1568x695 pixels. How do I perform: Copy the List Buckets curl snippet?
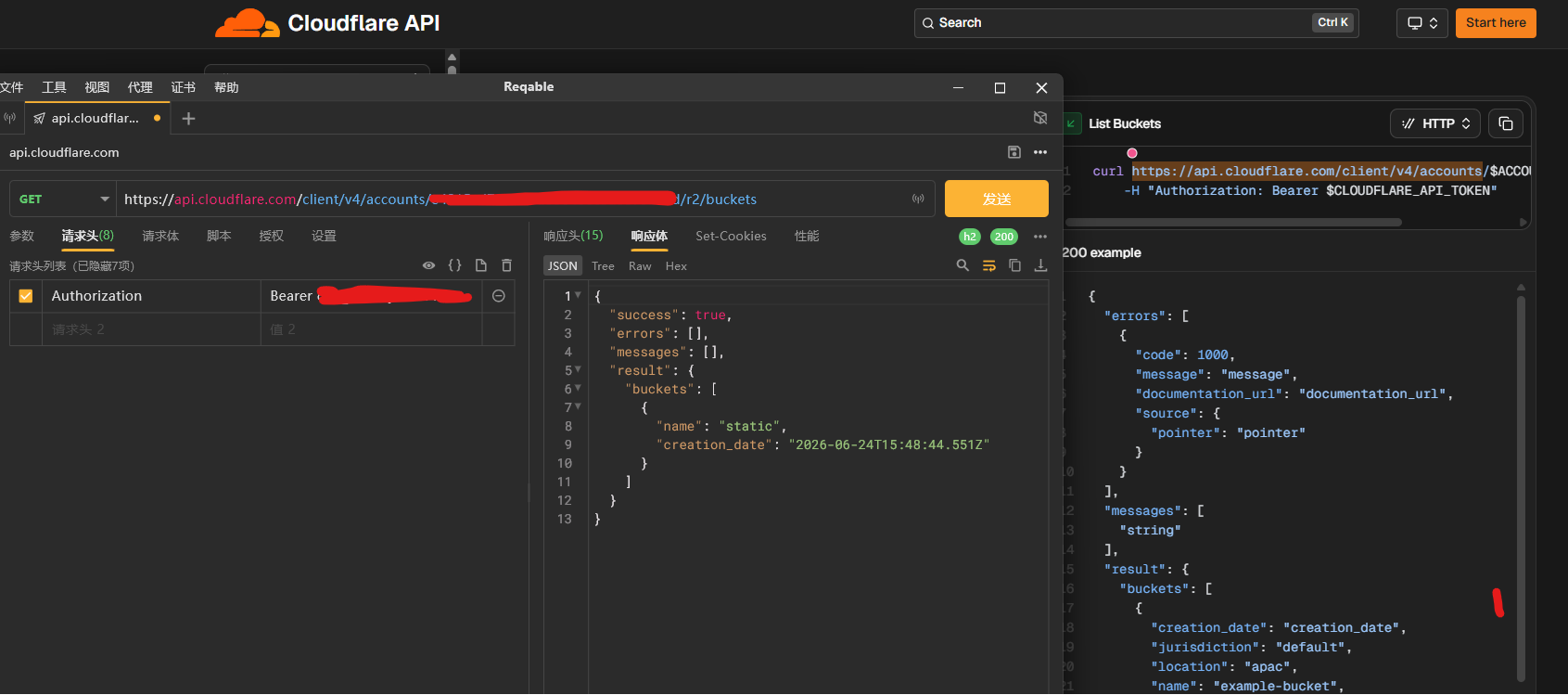[1506, 123]
